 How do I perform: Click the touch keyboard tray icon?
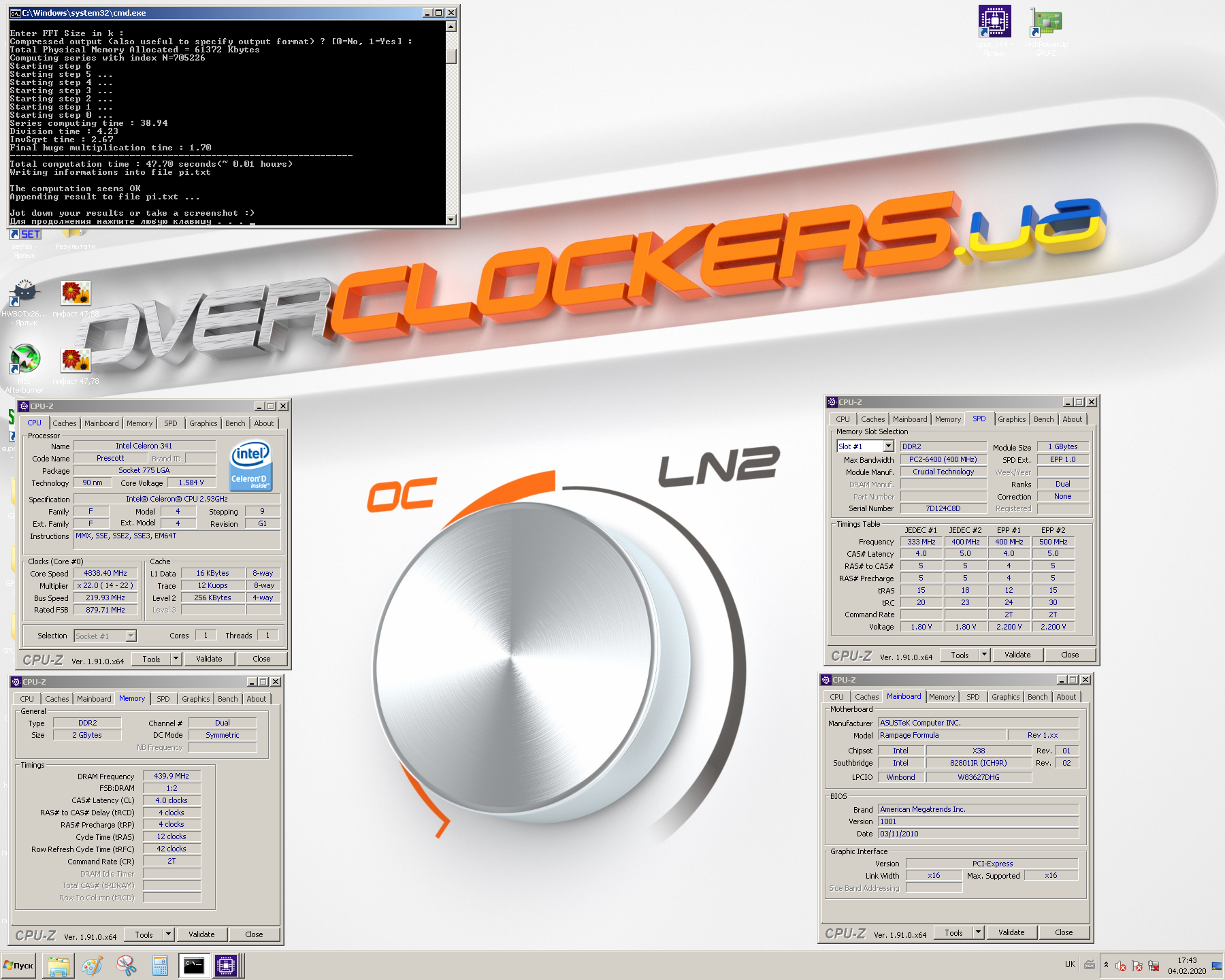pos(1090,964)
